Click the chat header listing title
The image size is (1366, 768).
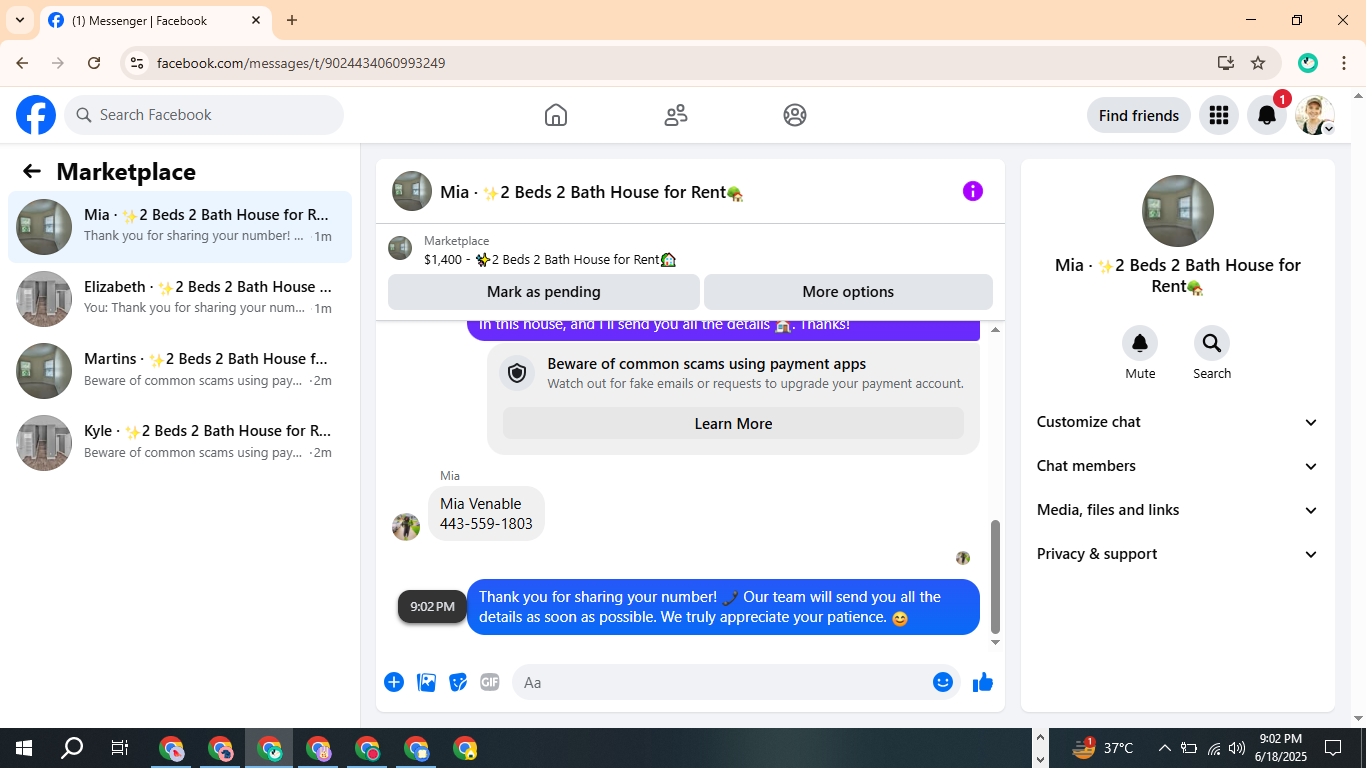click(592, 192)
